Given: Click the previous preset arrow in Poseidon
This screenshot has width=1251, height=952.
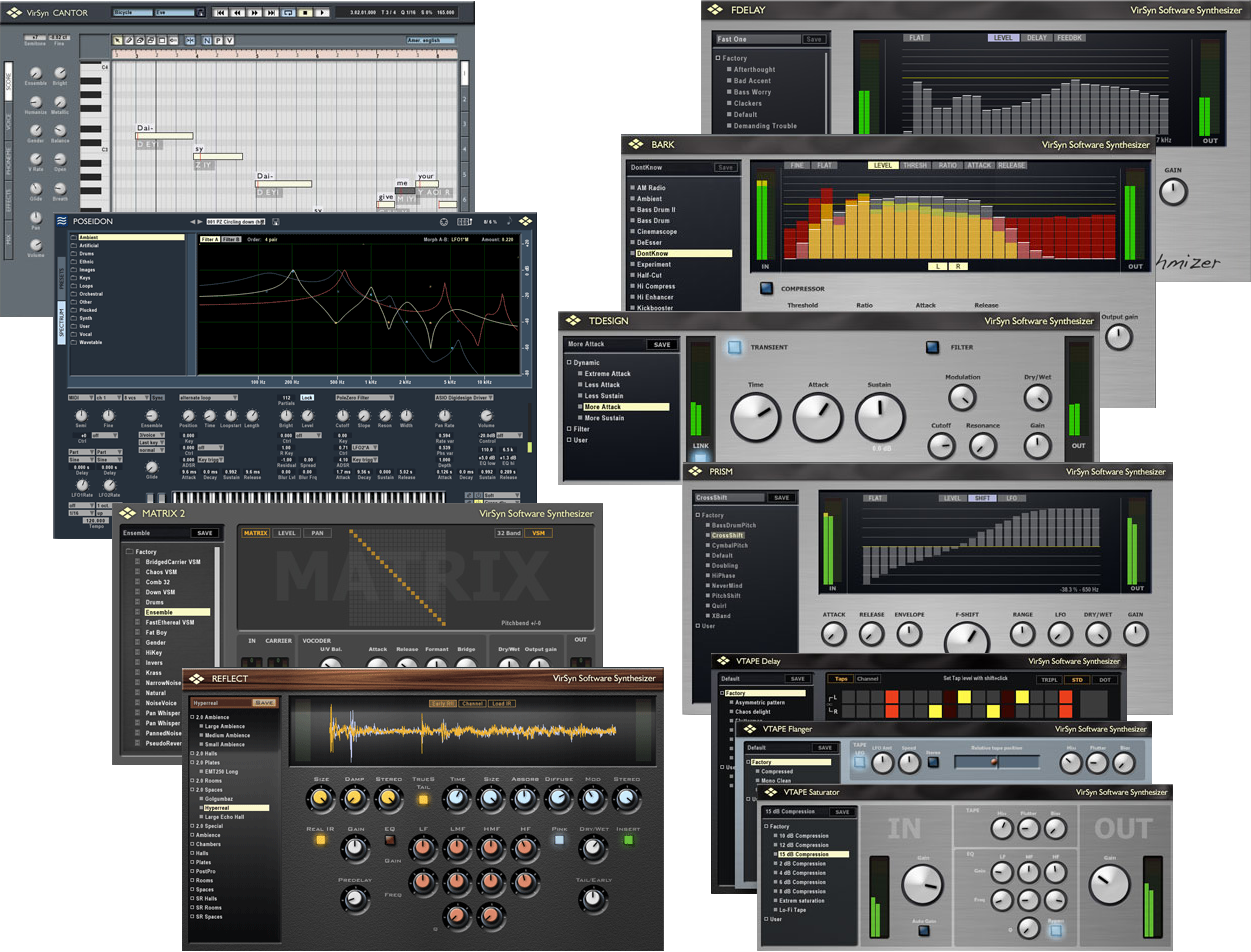Looking at the screenshot, I should tap(192, 221).
